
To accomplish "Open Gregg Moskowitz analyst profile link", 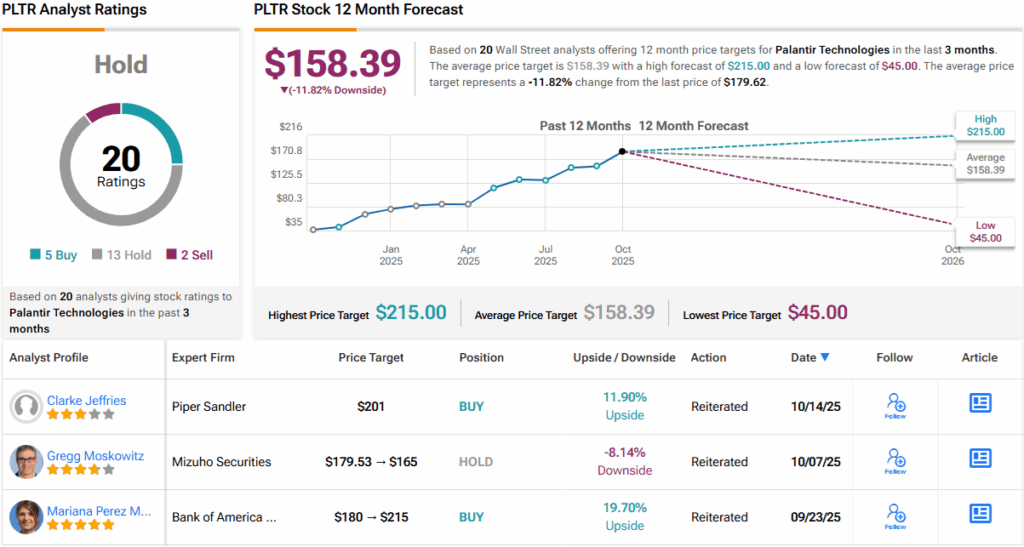I will (93, 455).
